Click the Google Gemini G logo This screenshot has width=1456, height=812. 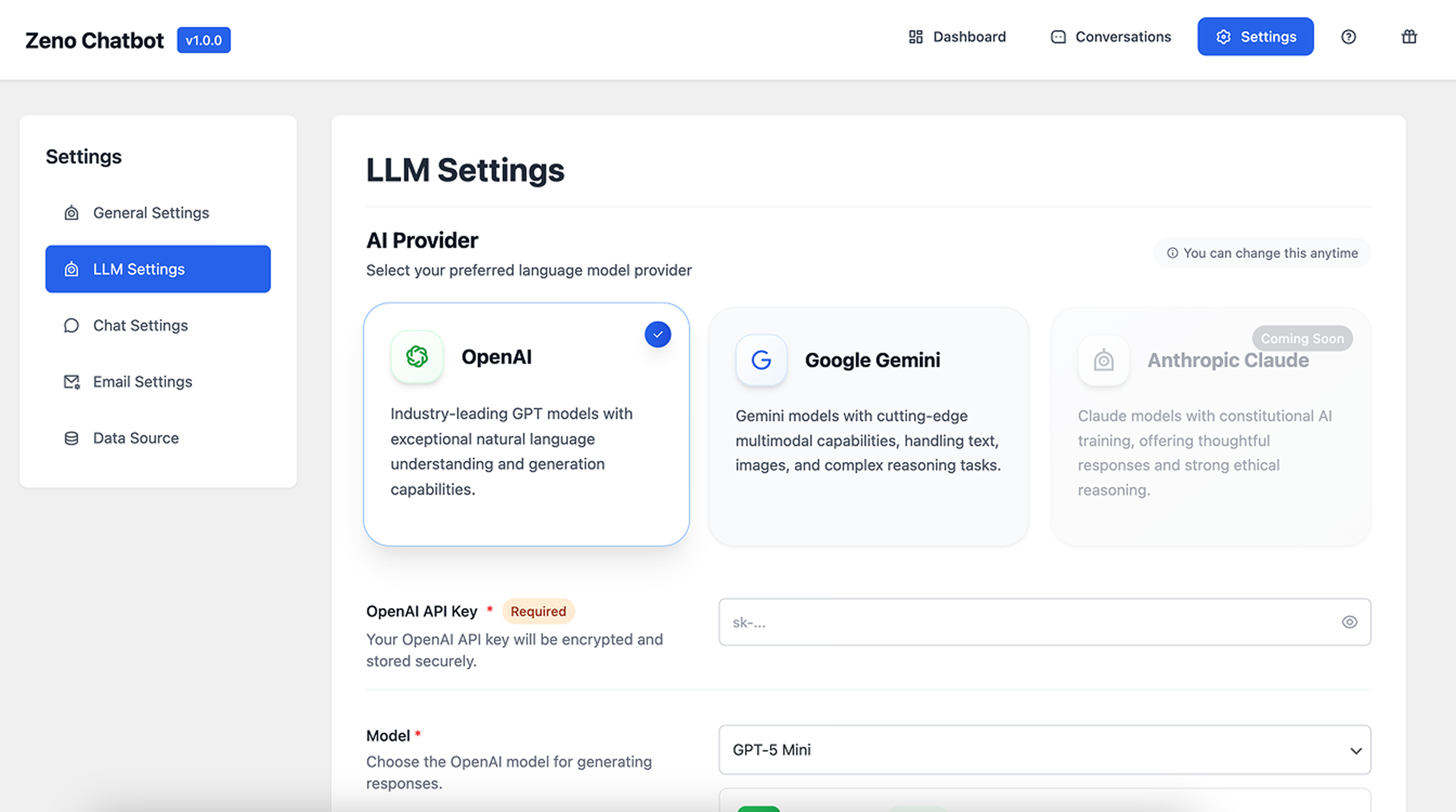761,359
